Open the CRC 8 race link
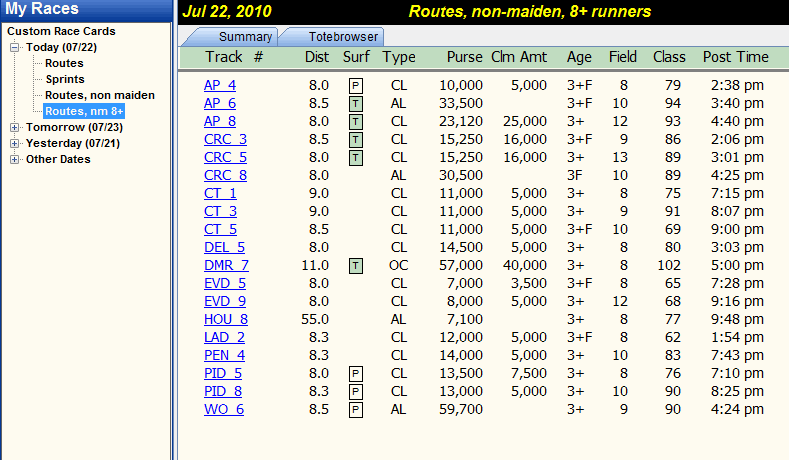This screenshot has width=789, height=460. pos(225,176)
